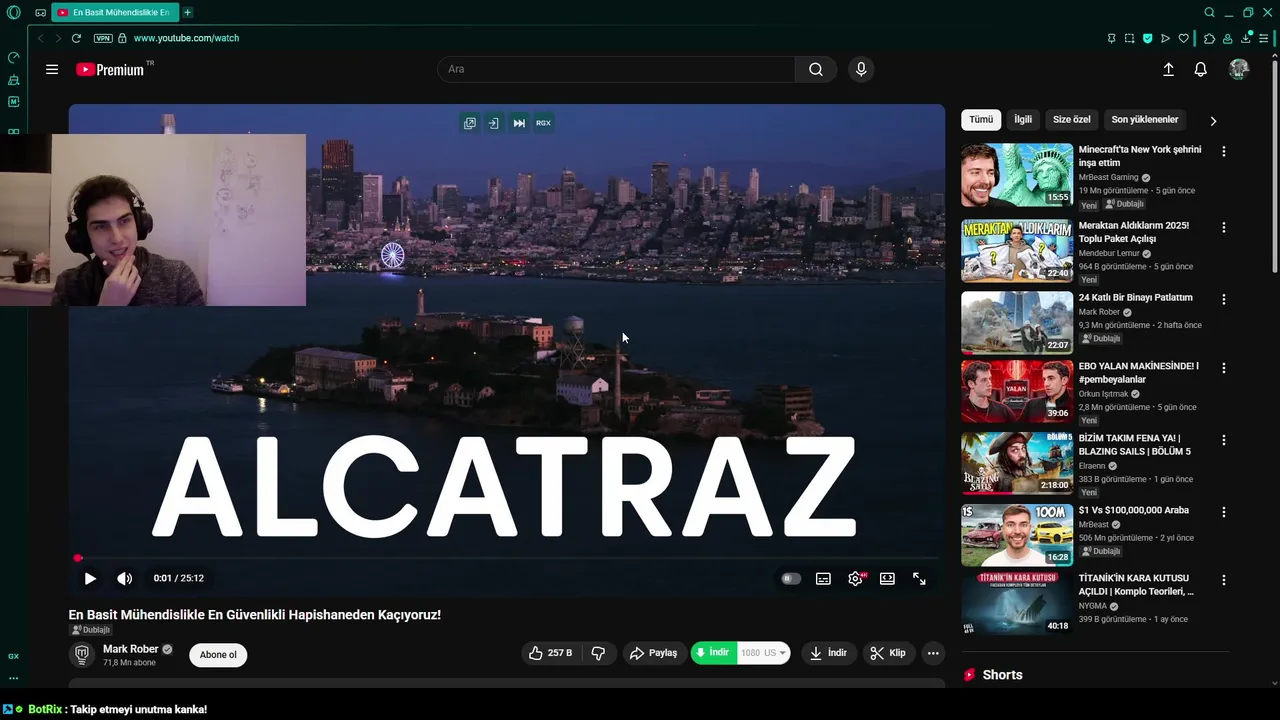Toggle theater mode view
This screenshot has width=1280, height=720.
click(x=887, y=578)
